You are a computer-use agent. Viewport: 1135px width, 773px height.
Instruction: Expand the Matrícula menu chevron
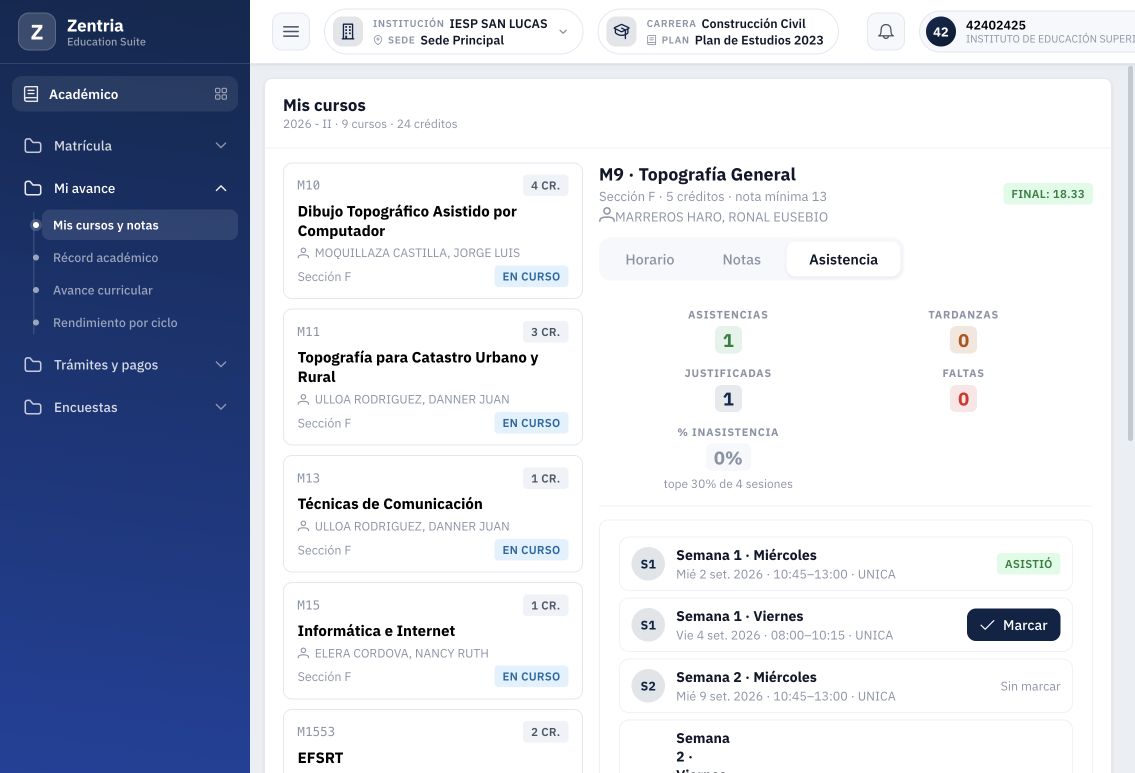point(221,145)
